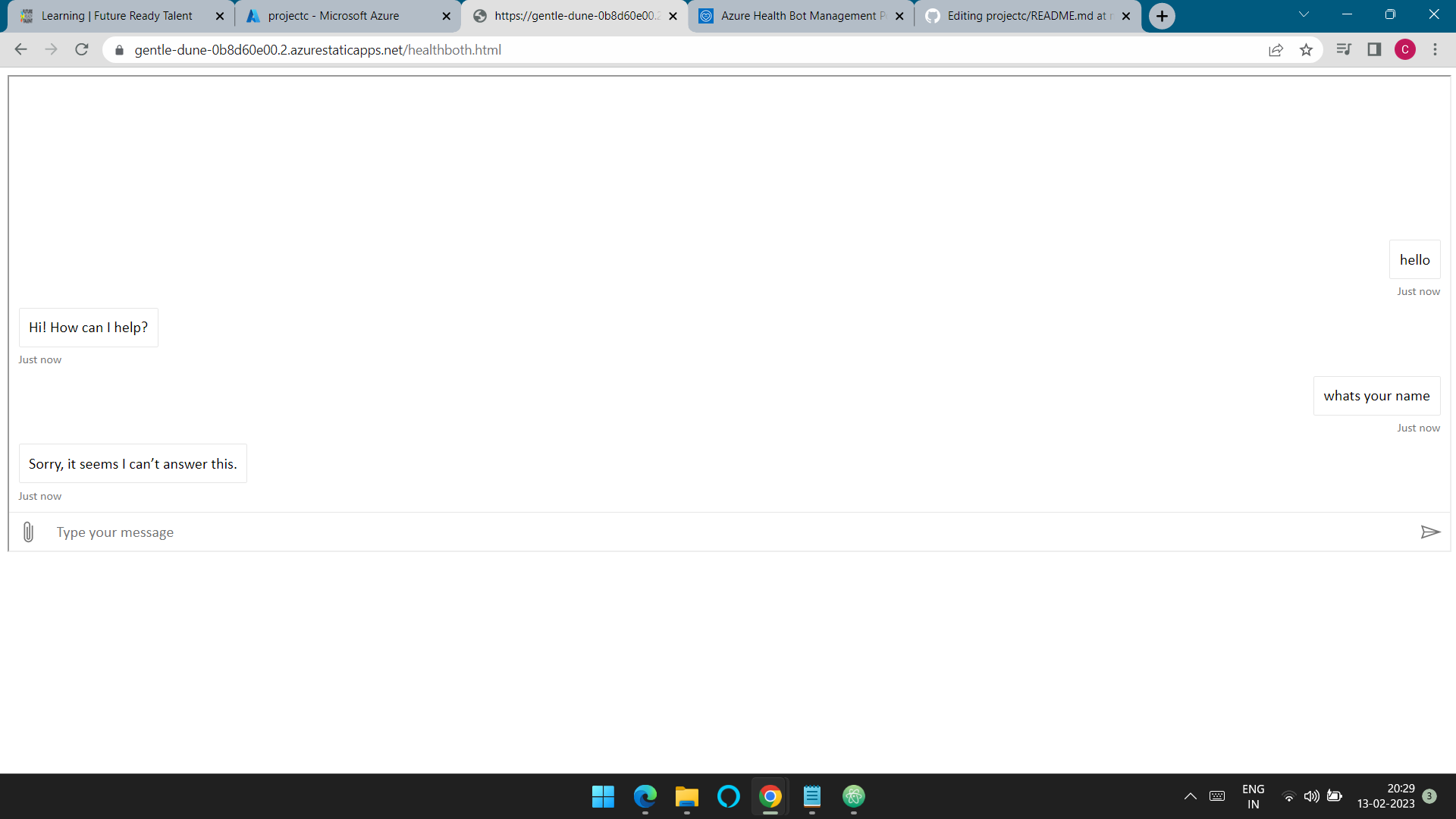Reload the current page
This screenshot has height=819, width=1456.
pos(82,50)
